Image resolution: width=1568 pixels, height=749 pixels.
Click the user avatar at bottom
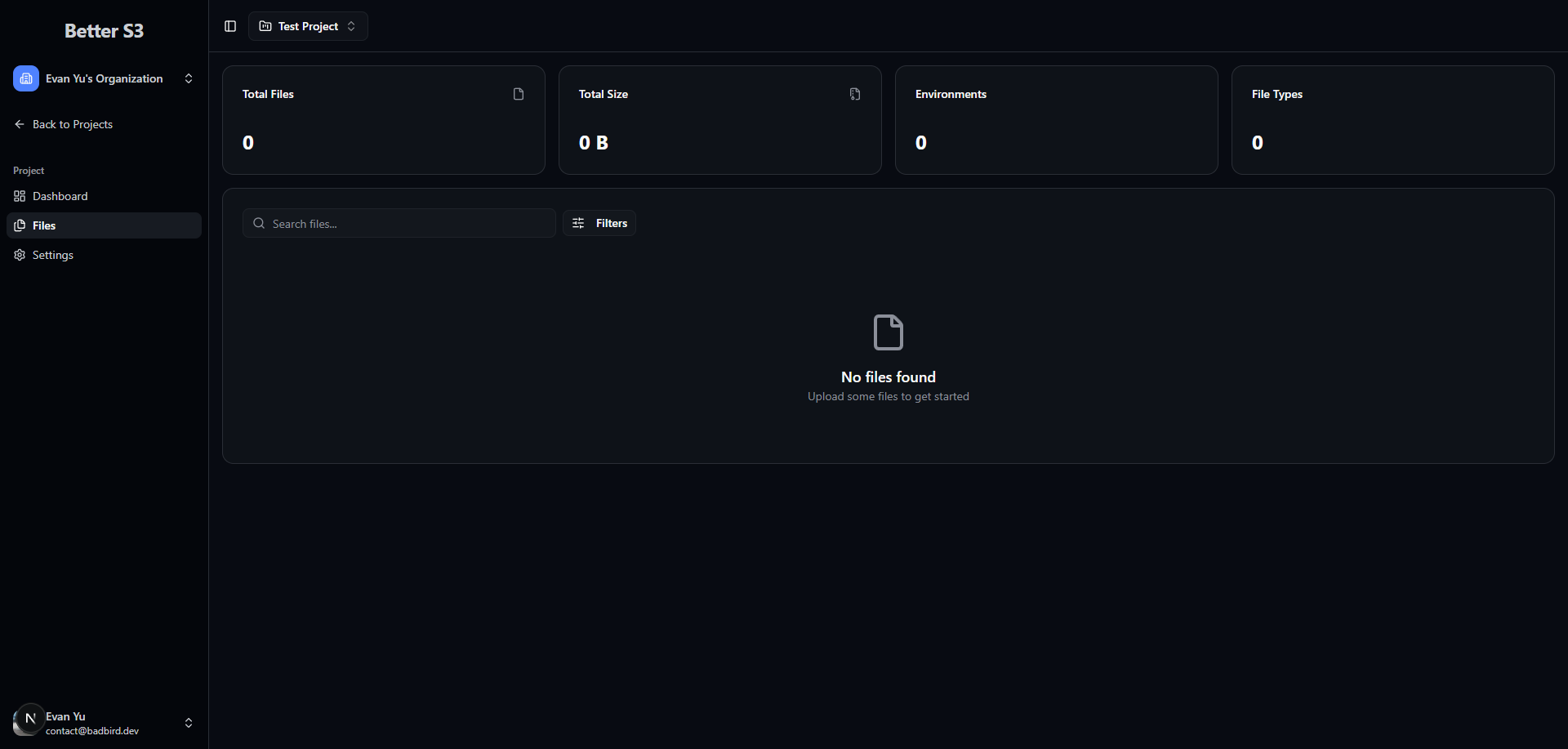[x=29, y=720]
